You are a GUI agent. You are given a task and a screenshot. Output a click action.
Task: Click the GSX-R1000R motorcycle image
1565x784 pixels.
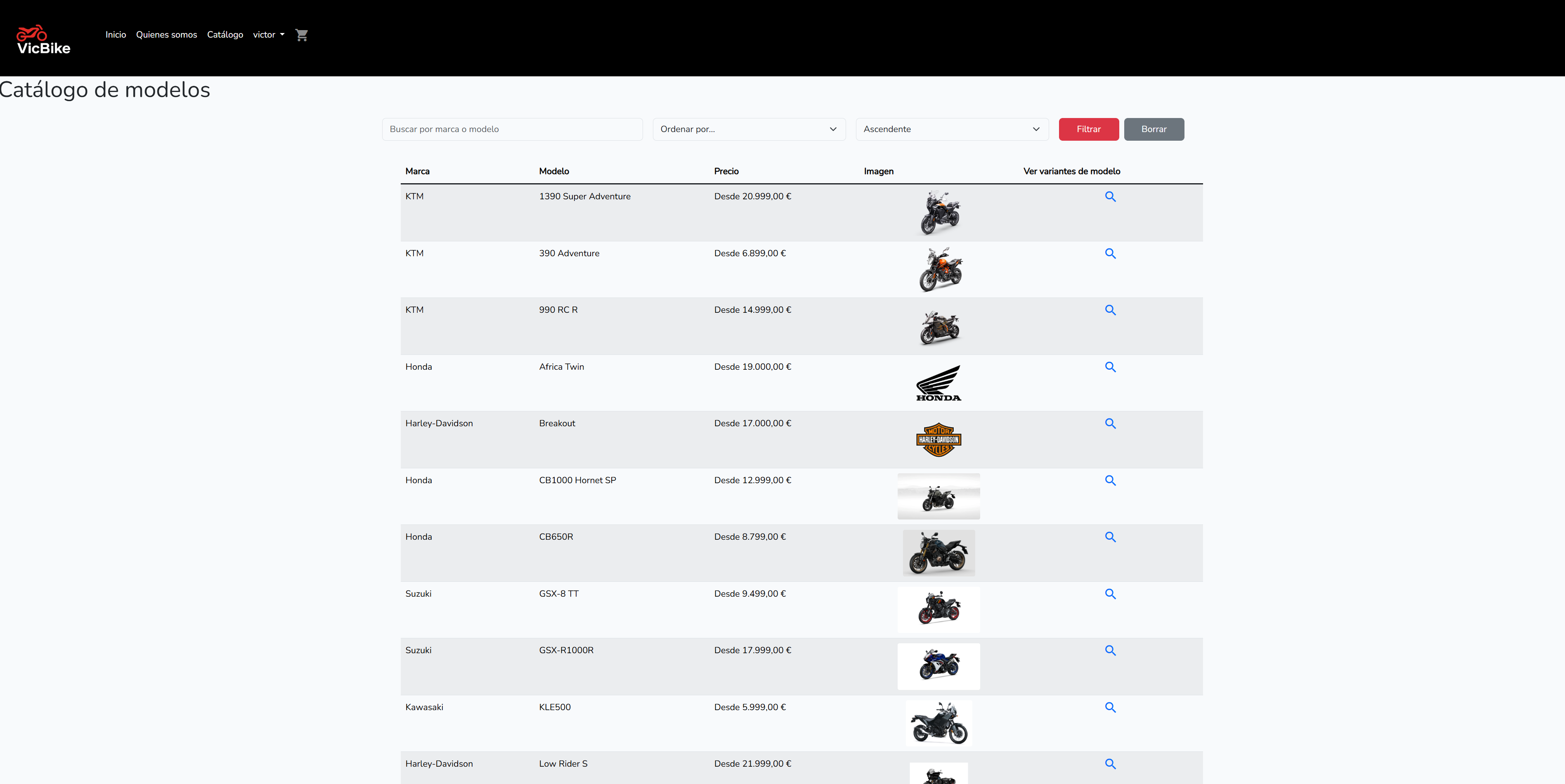point(939,666)
